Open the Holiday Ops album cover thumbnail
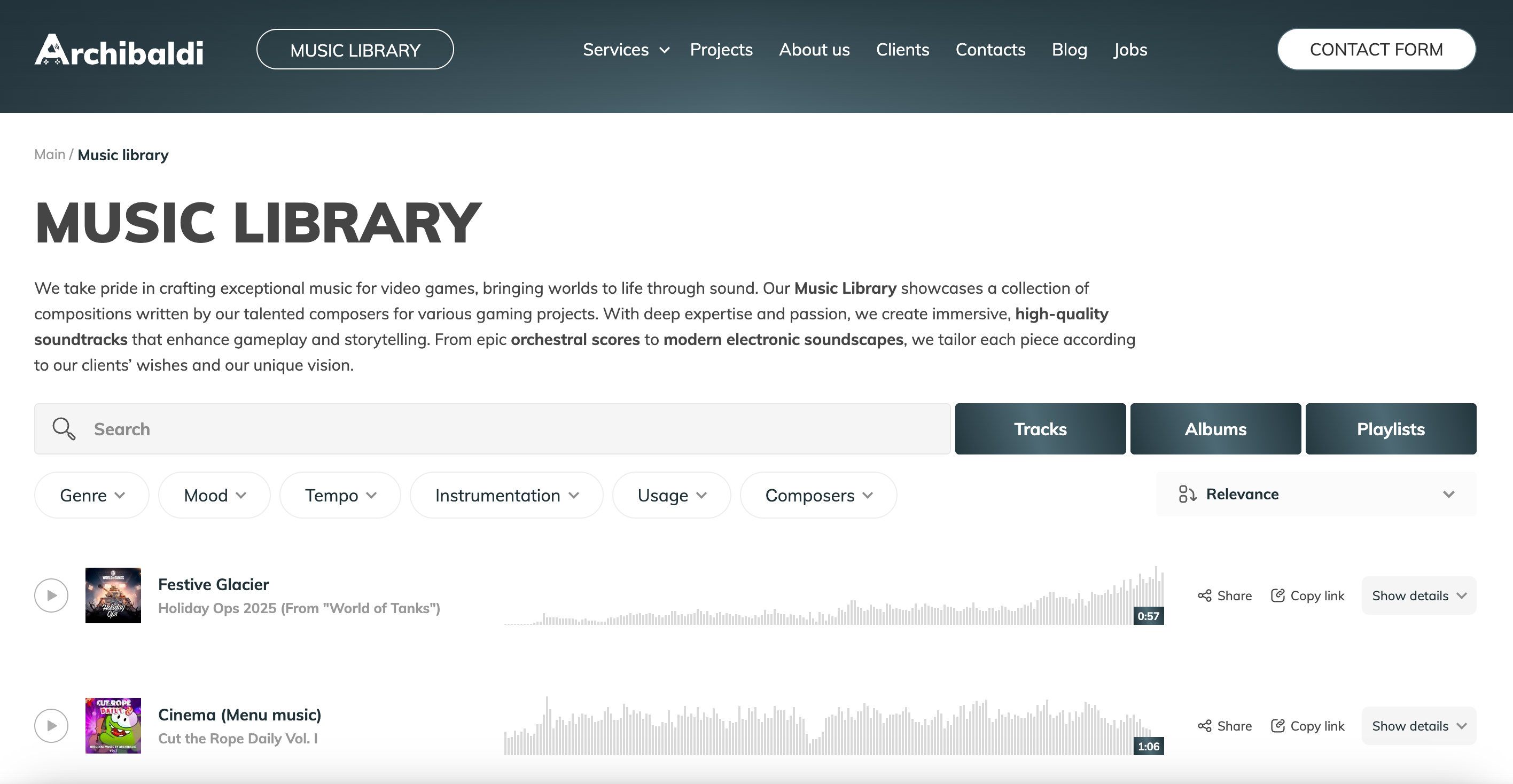This screenshot has width=1513, height=784. pyautogui.click(x=113, y=595)
